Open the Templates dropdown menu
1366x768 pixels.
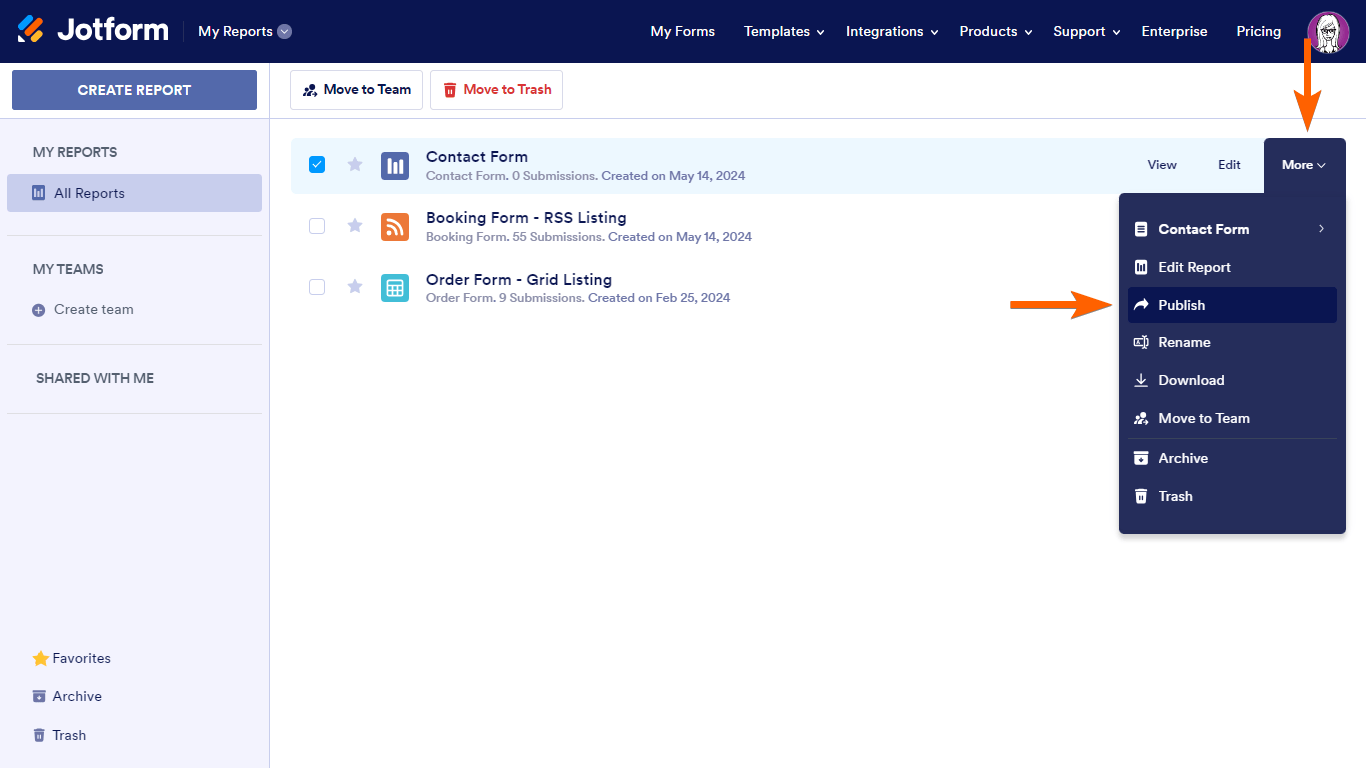point(784,32)
